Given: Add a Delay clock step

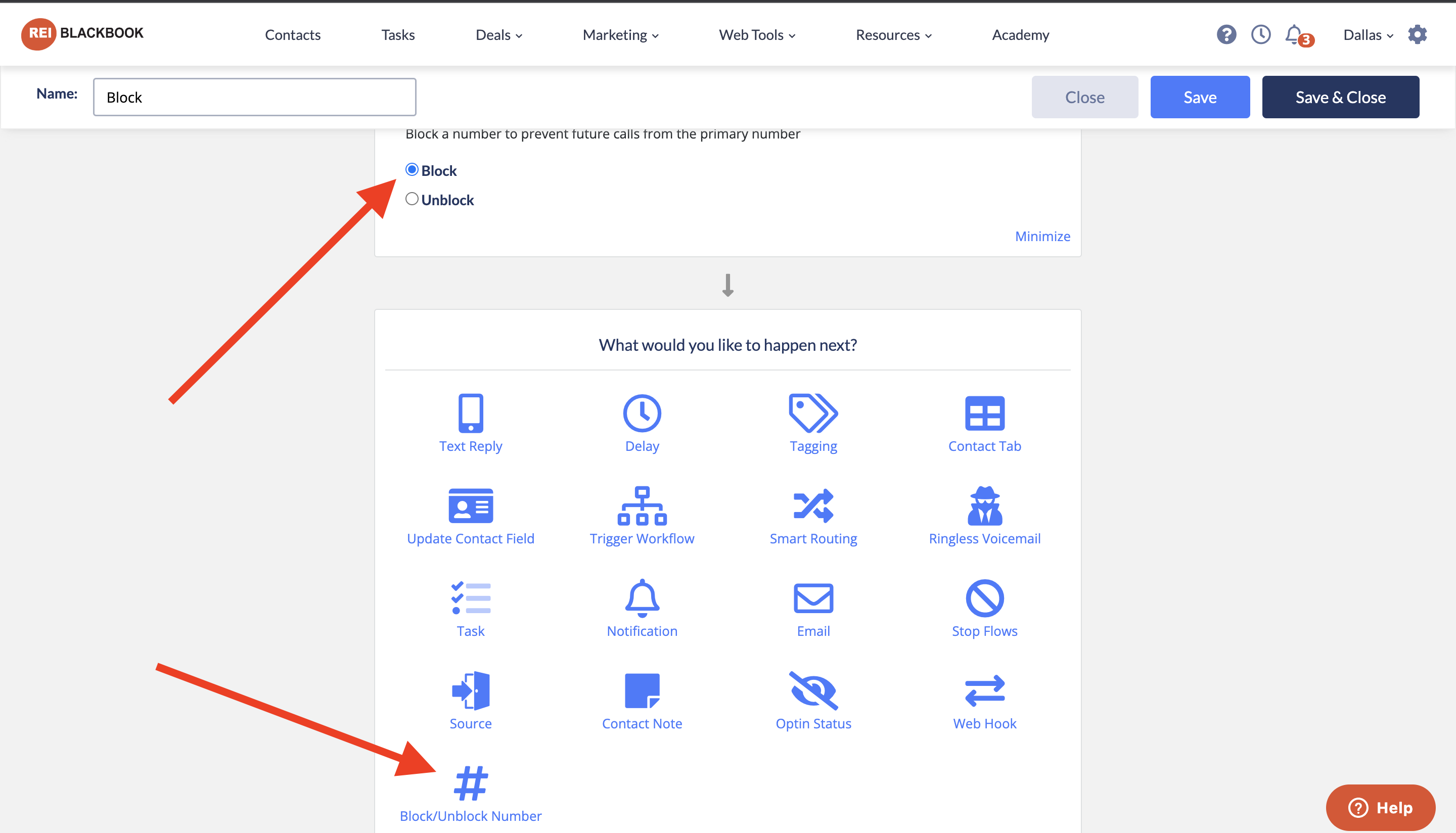Looking at the screenshot, I should pyautogui.click(x=642, y=412).
